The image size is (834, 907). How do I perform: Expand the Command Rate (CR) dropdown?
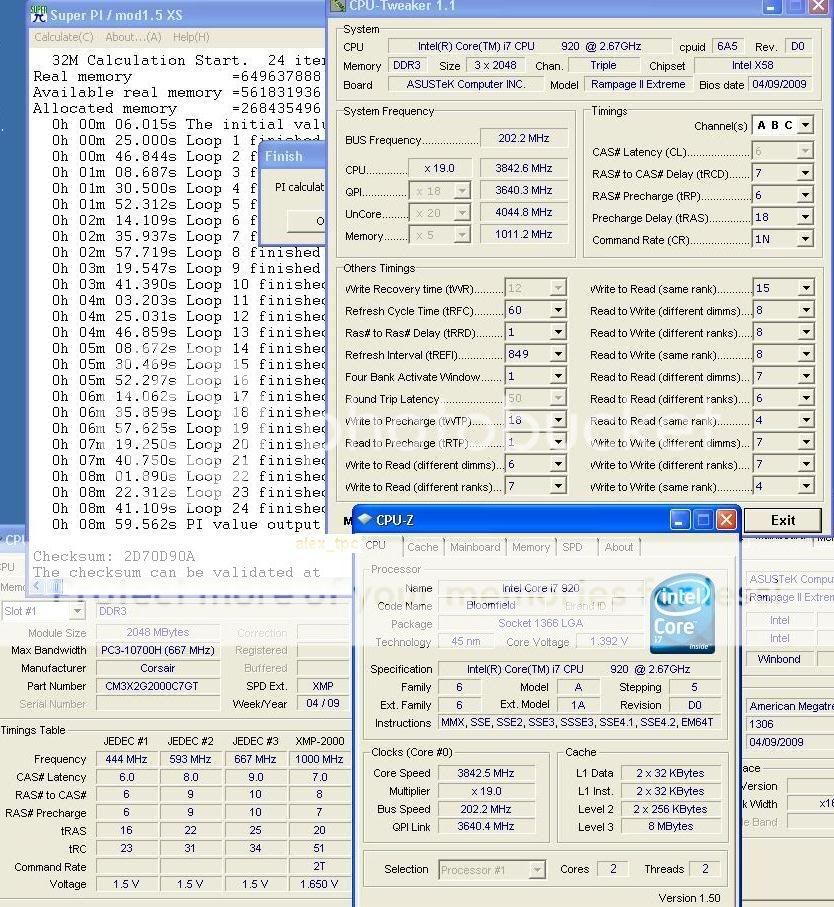coord(805,239)
